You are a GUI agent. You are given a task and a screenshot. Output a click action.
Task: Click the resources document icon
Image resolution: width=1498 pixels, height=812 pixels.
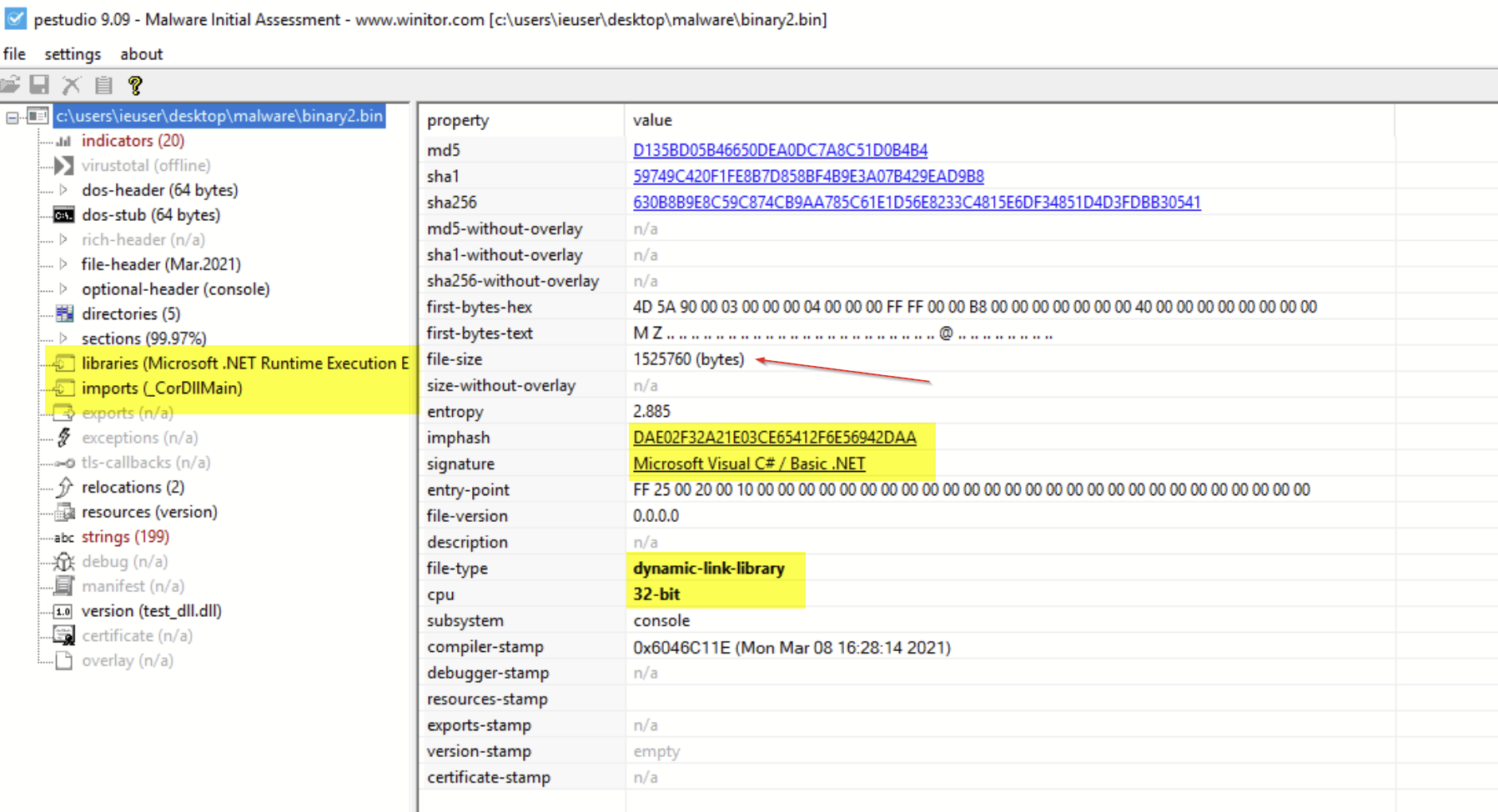pyautogui.click(x=64, y=512)
